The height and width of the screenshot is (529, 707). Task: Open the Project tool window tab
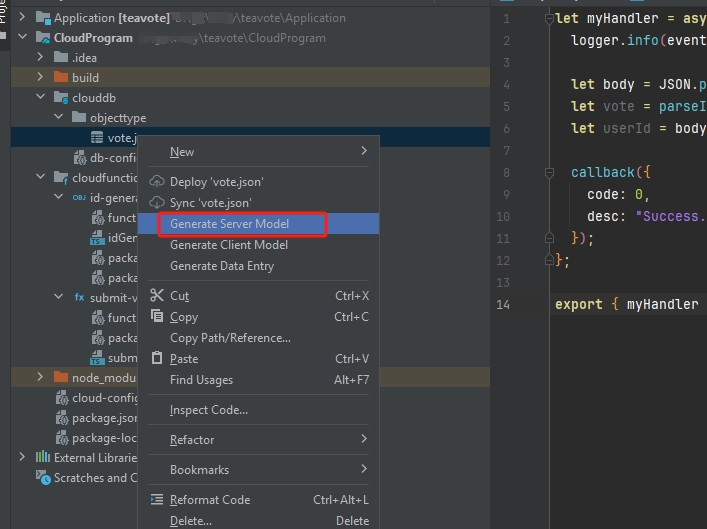point(4,18)
